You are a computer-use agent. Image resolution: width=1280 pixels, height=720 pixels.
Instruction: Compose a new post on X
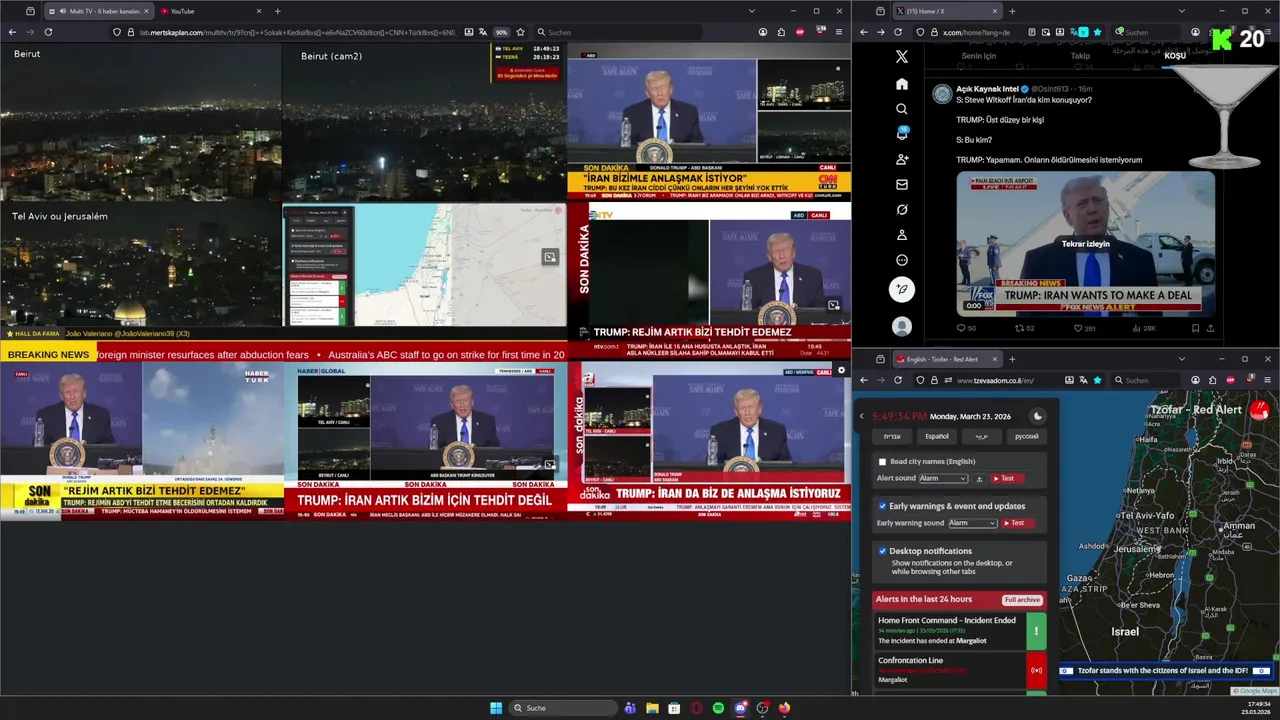pyautogui.click(x=902, y=290)
